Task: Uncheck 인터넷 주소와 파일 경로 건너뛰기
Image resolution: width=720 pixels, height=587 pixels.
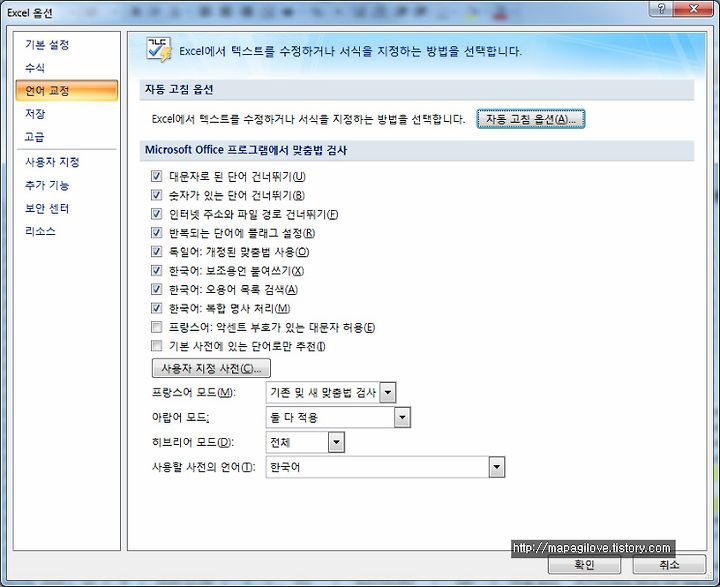Action: click(157, 214)
